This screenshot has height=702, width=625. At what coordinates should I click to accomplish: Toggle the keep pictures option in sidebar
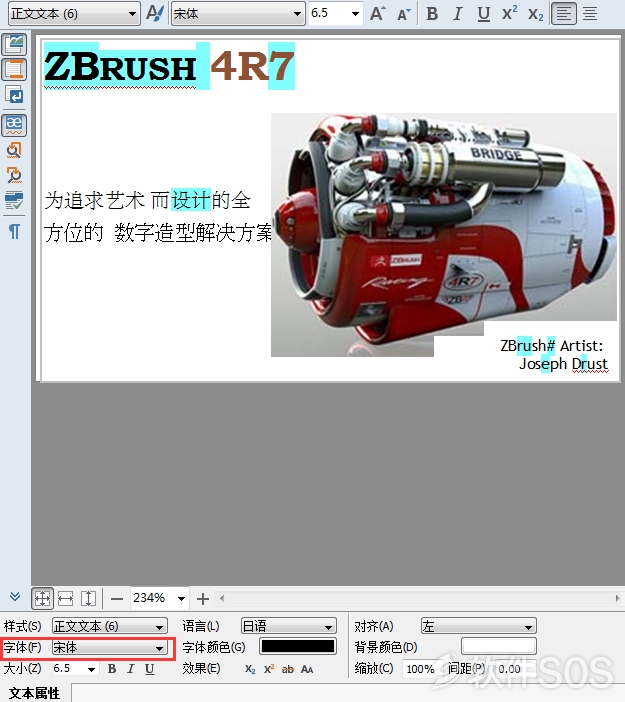point(14,44)
